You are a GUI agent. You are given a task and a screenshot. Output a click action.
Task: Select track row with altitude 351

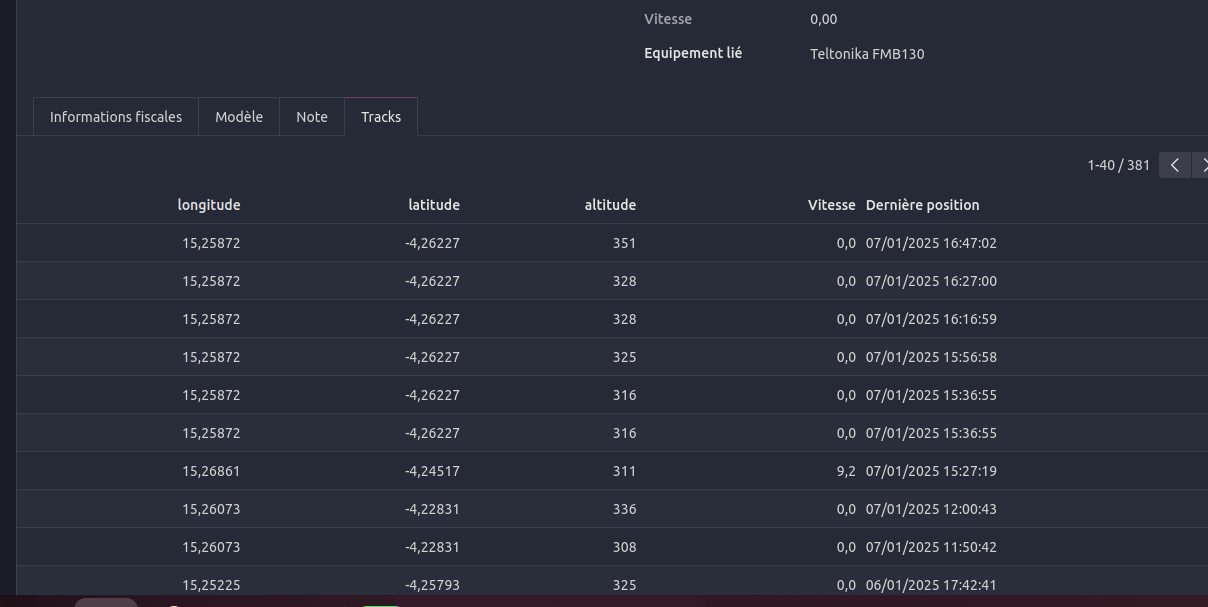click(x=624, y=243)
